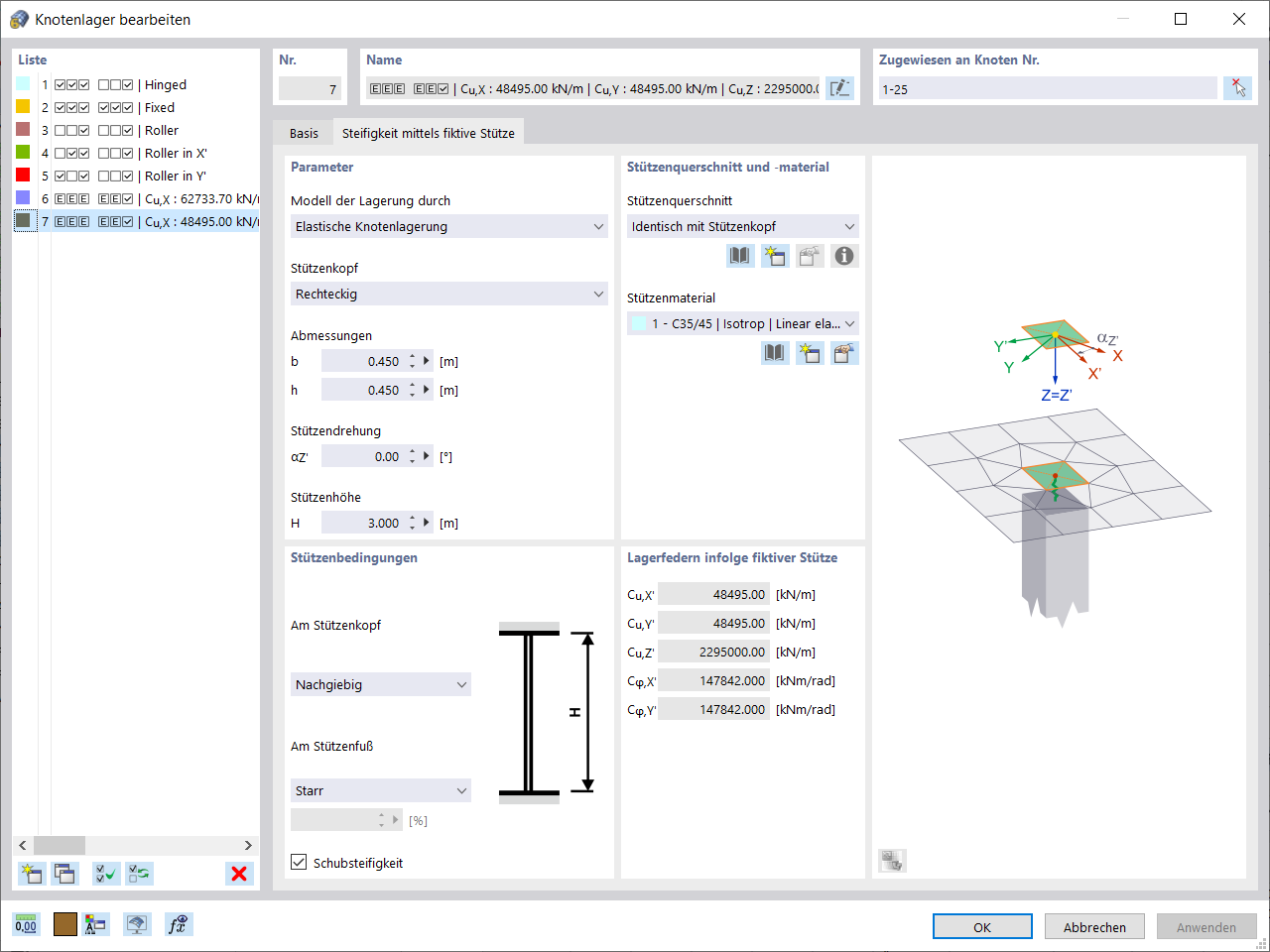Invert the selection in the Liste
This screenshot has height=952, width=1270.
point(140,874)
